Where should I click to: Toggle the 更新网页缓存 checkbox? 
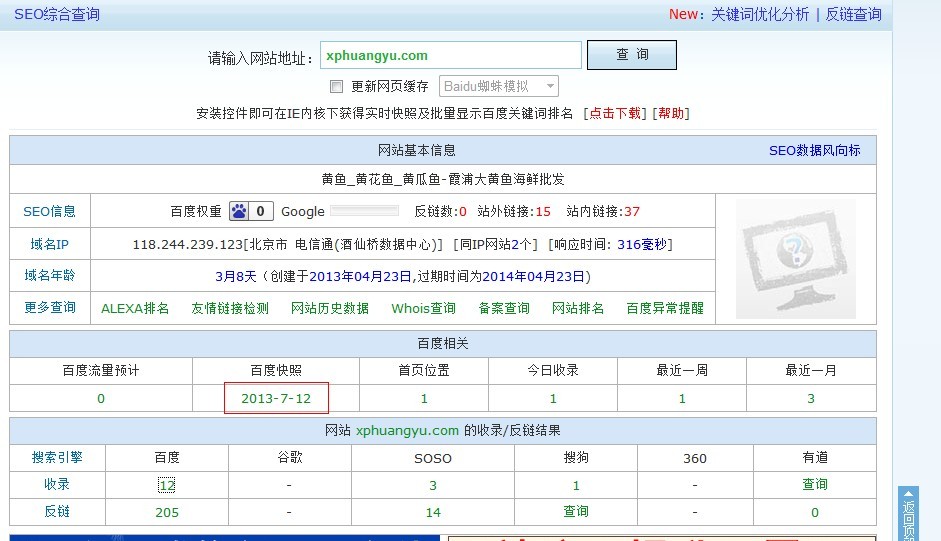pyautogui.click(x=336, y=86)
